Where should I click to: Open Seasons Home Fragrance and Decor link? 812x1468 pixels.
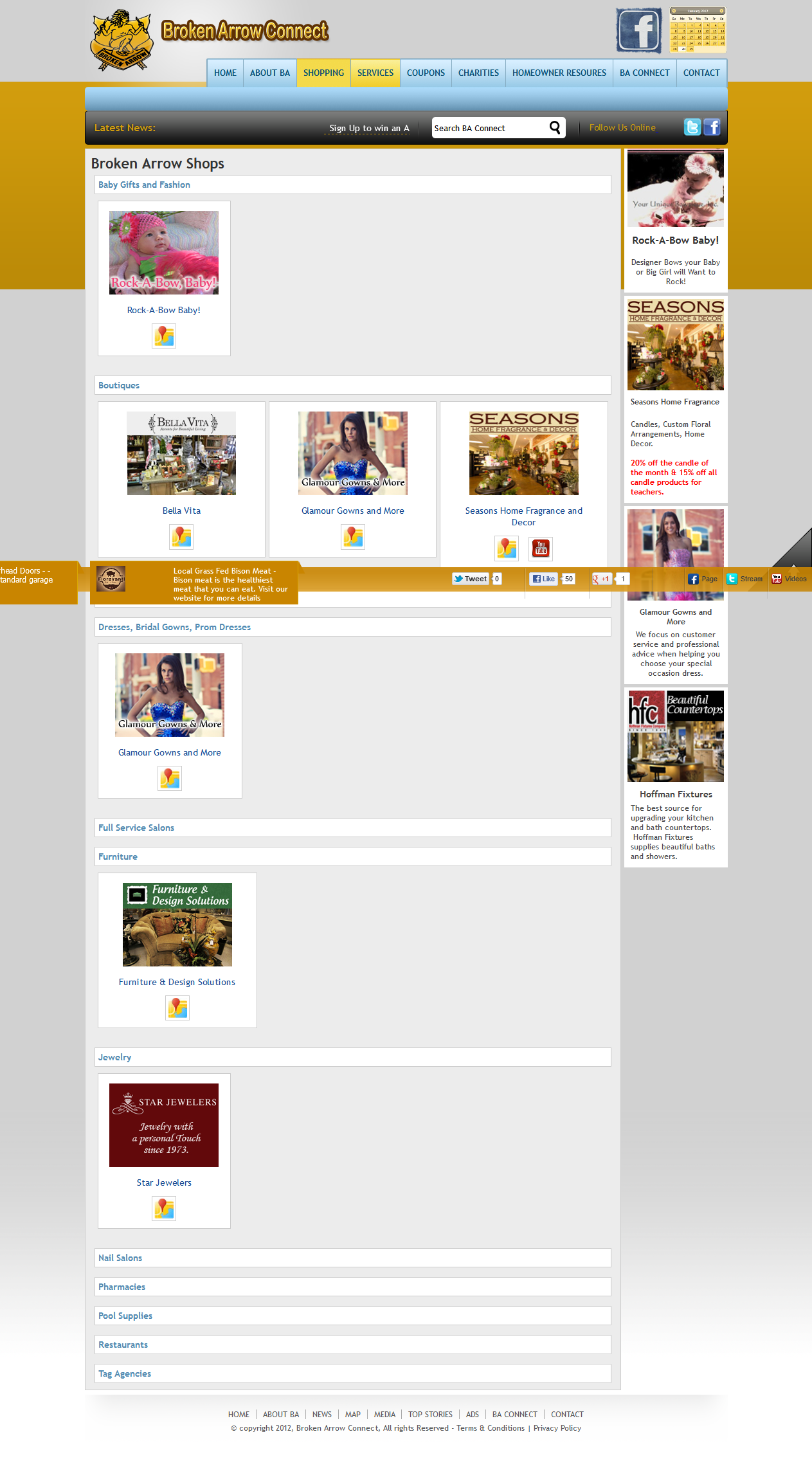click(x=524, y=516)
